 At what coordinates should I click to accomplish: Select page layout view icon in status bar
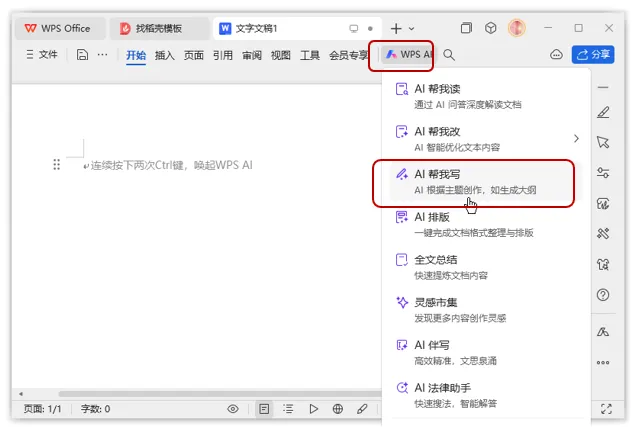264,409
